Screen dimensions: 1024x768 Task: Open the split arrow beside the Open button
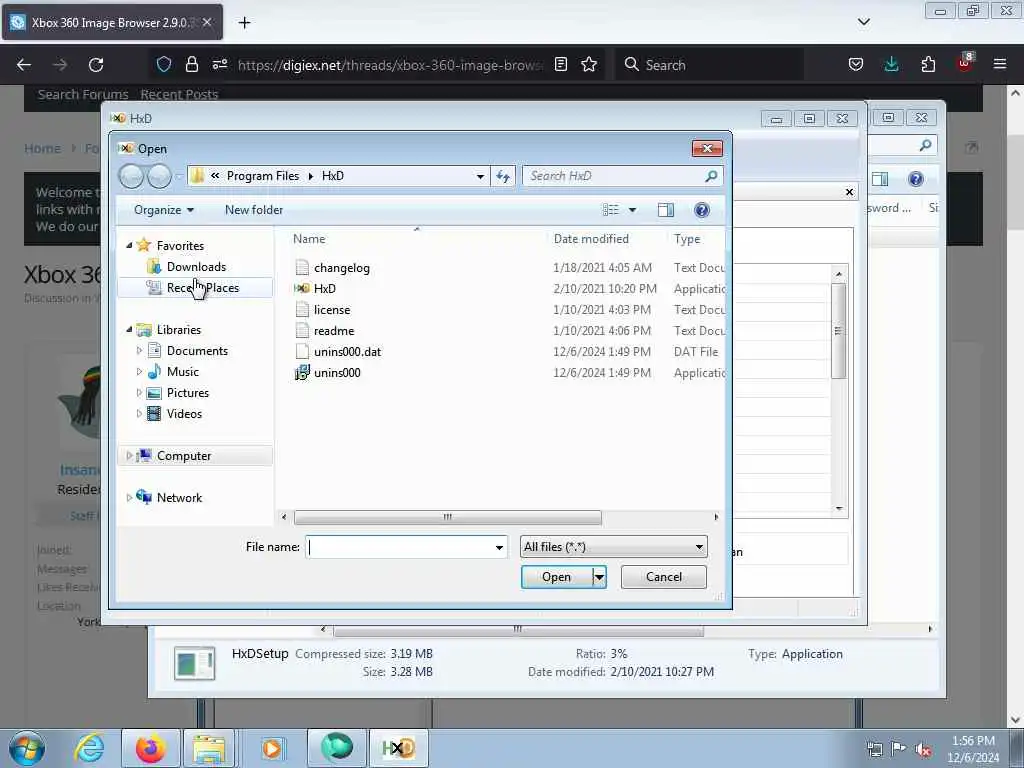599,577
